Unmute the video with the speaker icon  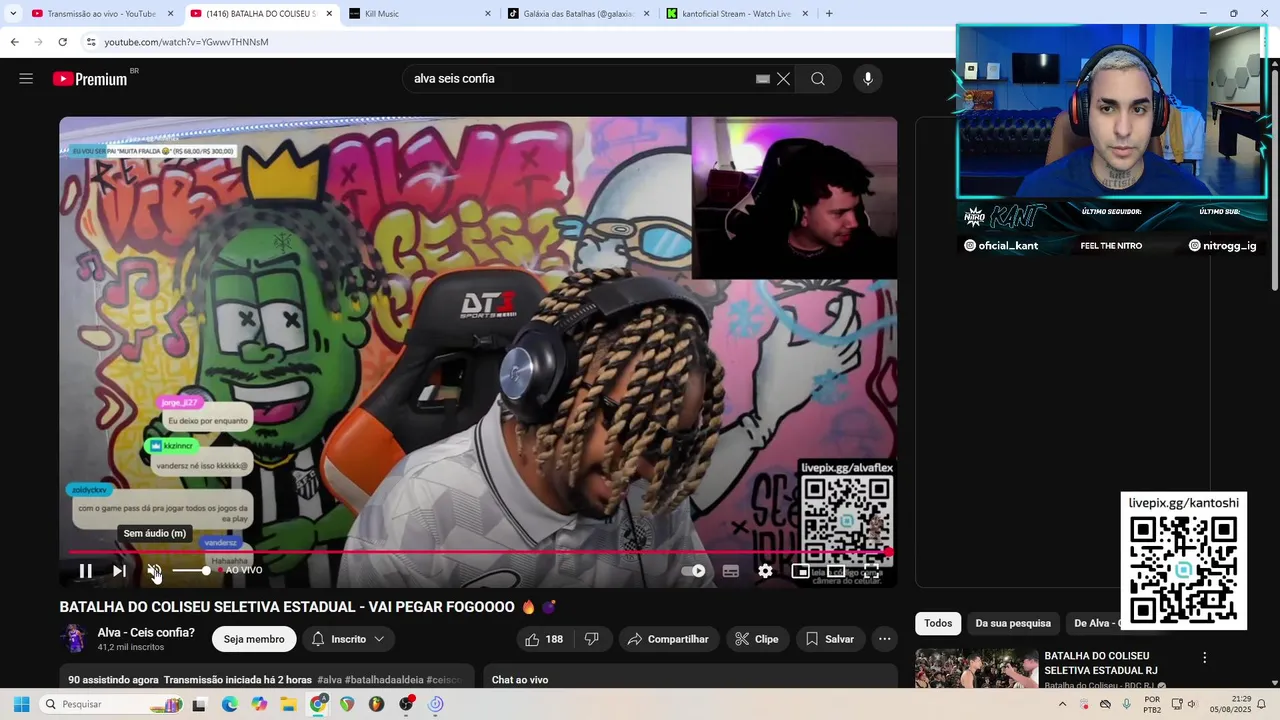click(154, 571)
